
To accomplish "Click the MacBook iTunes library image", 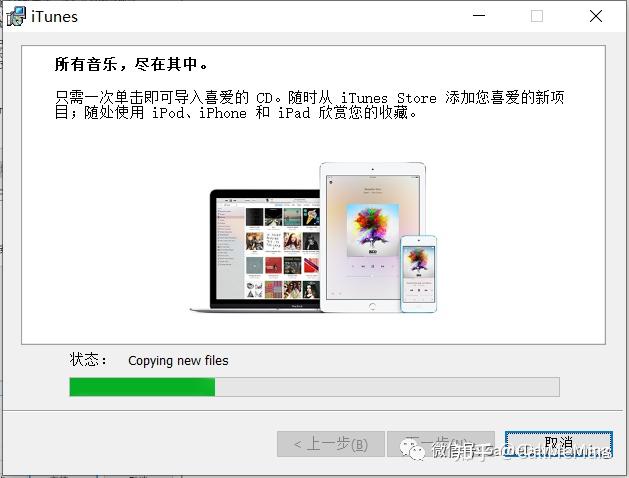I will click(x=257, y=251).
